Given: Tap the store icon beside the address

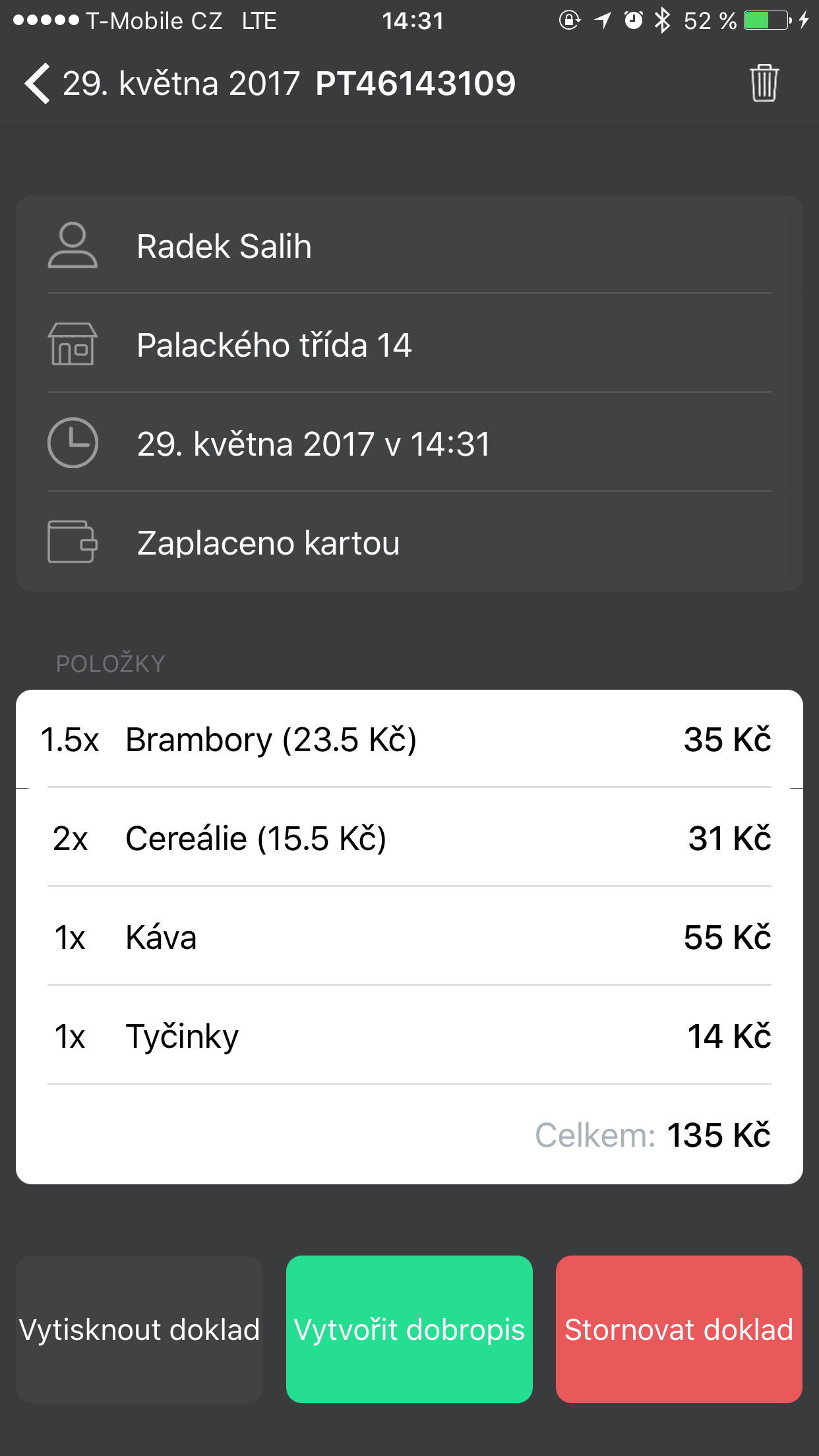Looking at the screenshot, I should (73, 344).
